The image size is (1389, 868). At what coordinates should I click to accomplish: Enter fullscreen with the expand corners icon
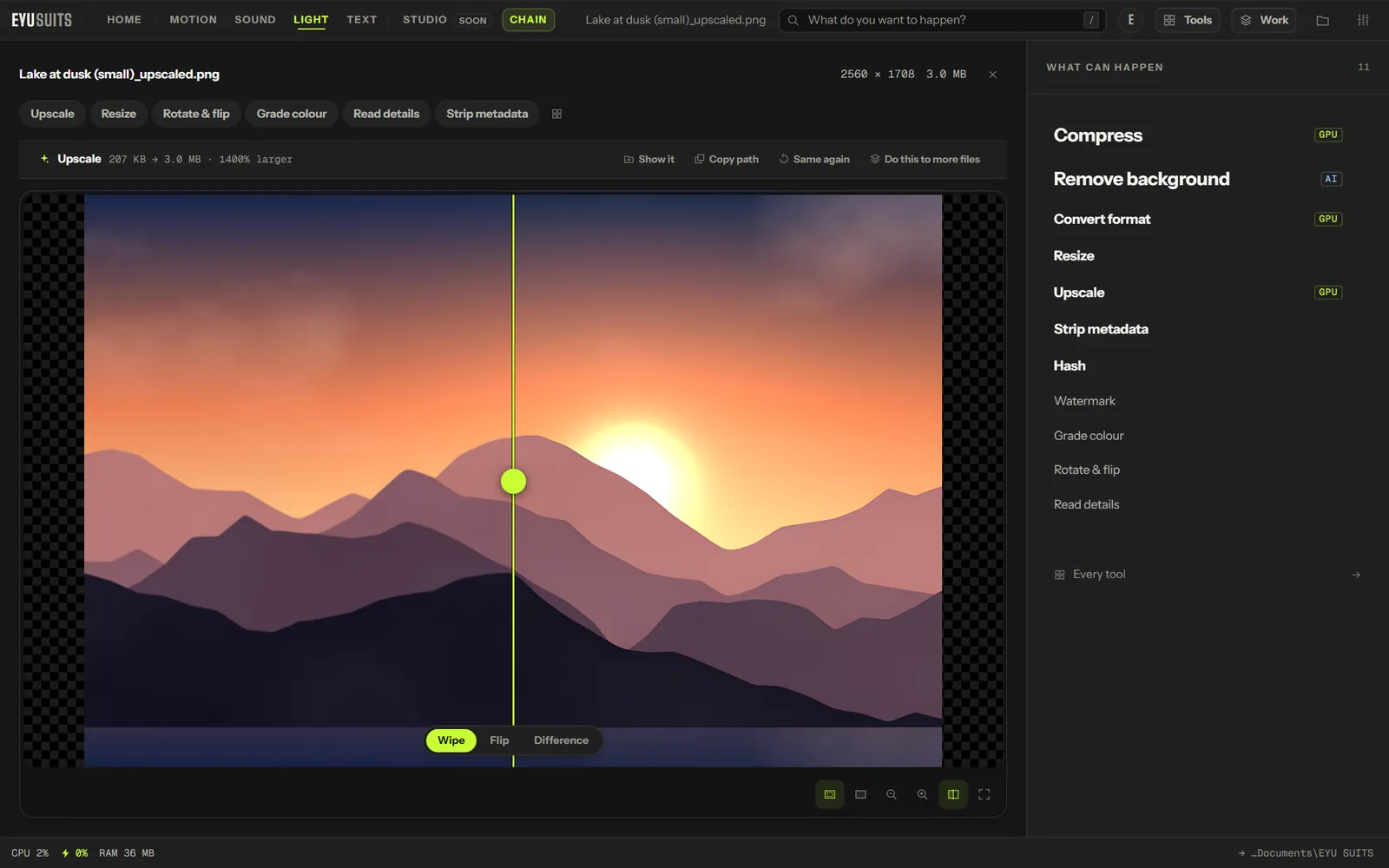pyautogui.click(x=984, y=794)
